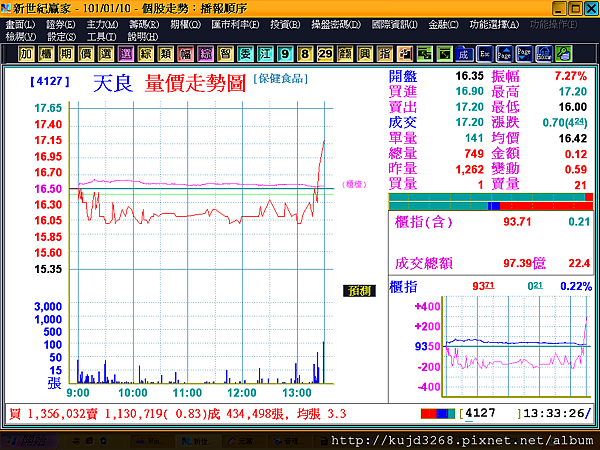
Task: Click the yellow 29 toolbar icon
Action: tap(325, 54)
